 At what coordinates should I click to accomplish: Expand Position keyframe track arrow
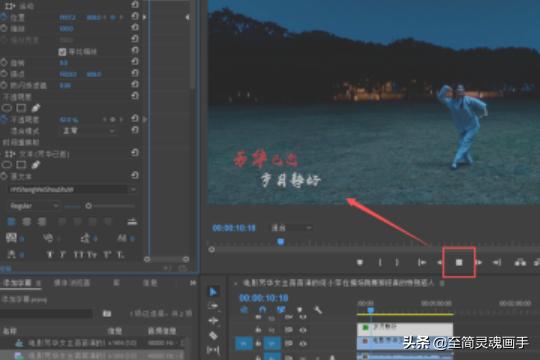[145, 17]
